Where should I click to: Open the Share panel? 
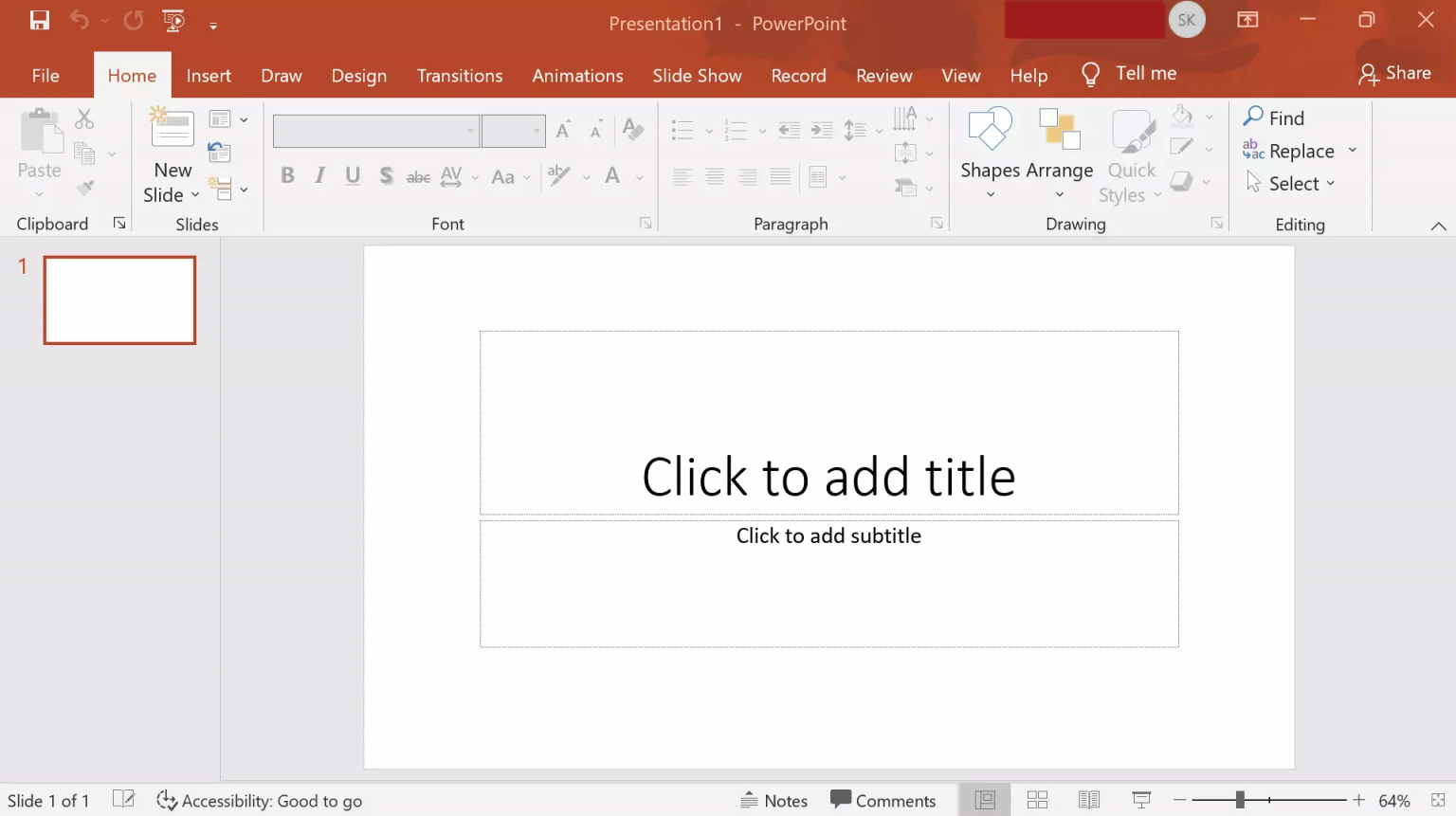coord(1394,72)
